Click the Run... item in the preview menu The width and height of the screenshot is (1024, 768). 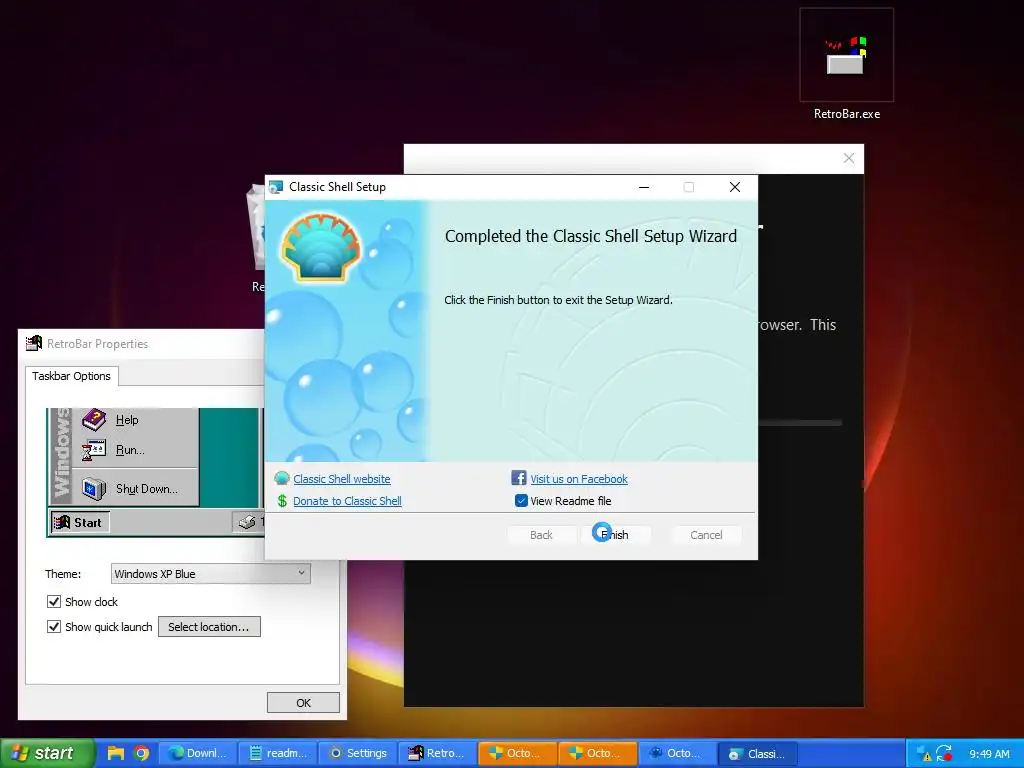point(131,450)
